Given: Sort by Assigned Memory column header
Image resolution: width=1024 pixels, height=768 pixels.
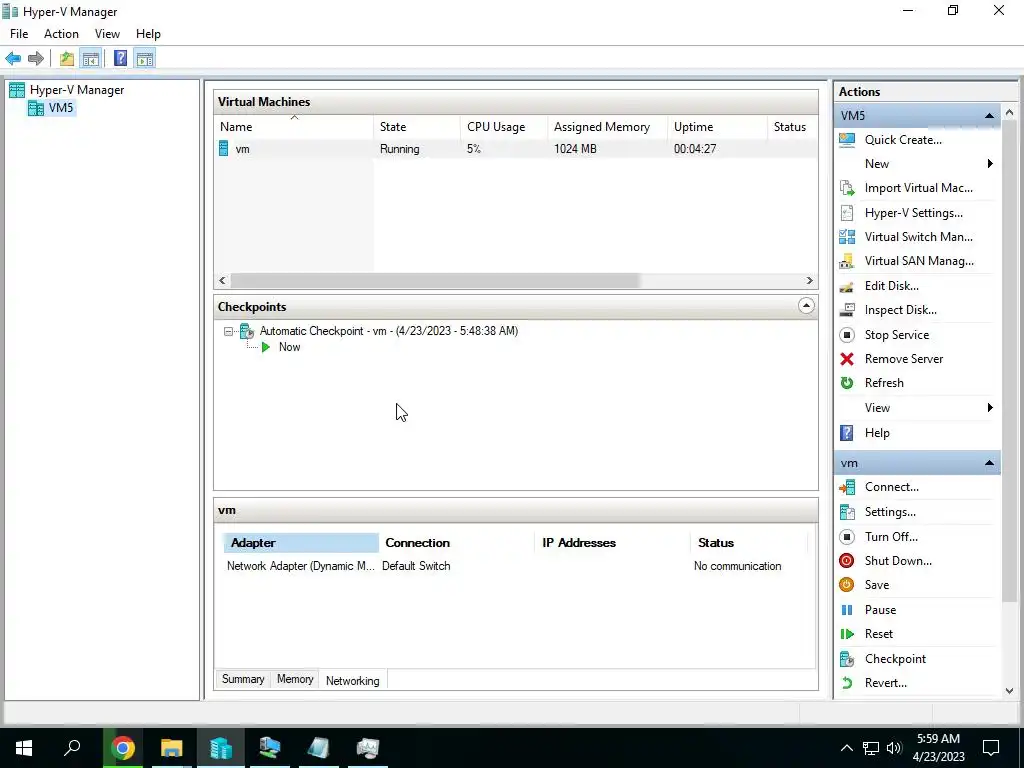Looking at the screenshot, I should (x=607, y=127).
